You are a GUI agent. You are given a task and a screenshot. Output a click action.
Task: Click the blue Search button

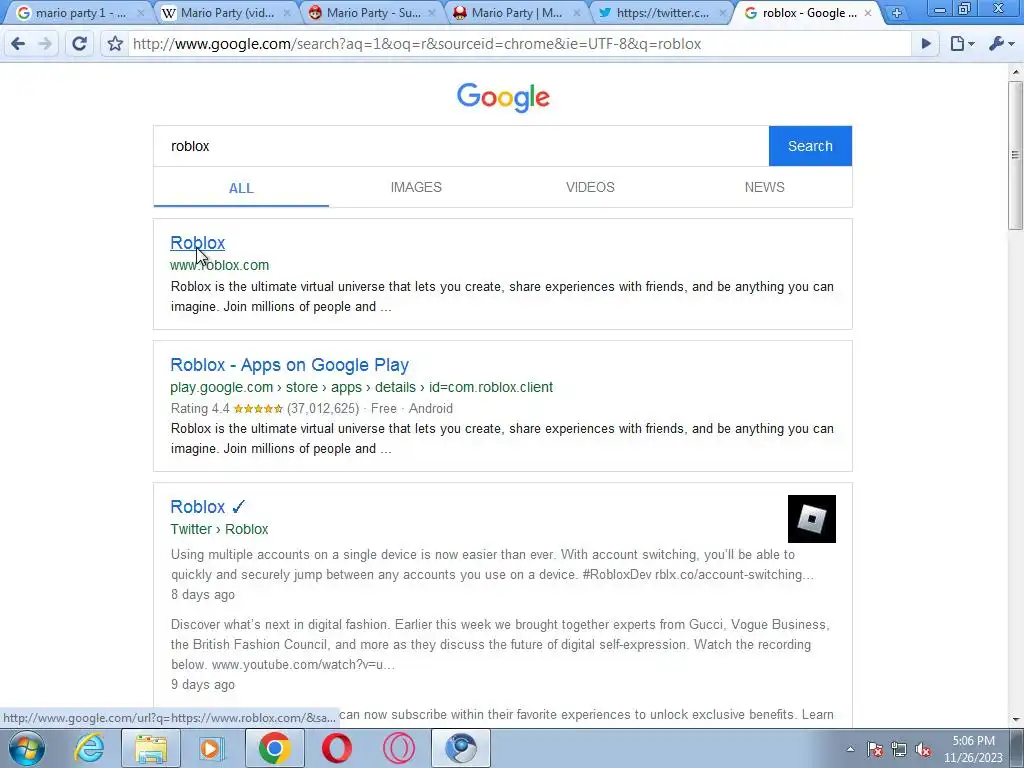[810, 146]
